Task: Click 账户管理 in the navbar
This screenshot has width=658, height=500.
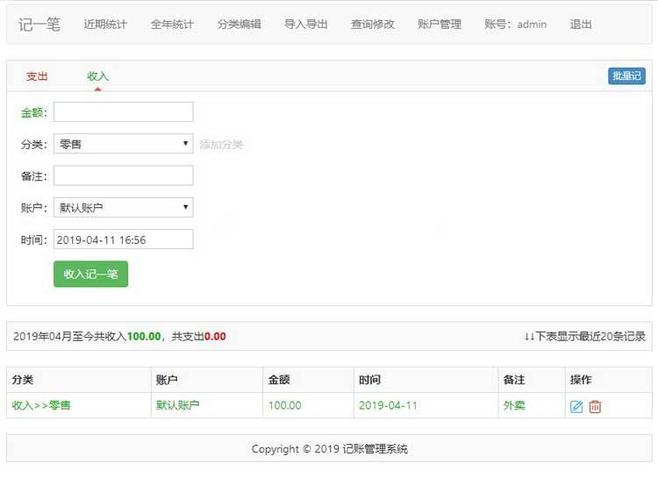Action: coord(439,24)
